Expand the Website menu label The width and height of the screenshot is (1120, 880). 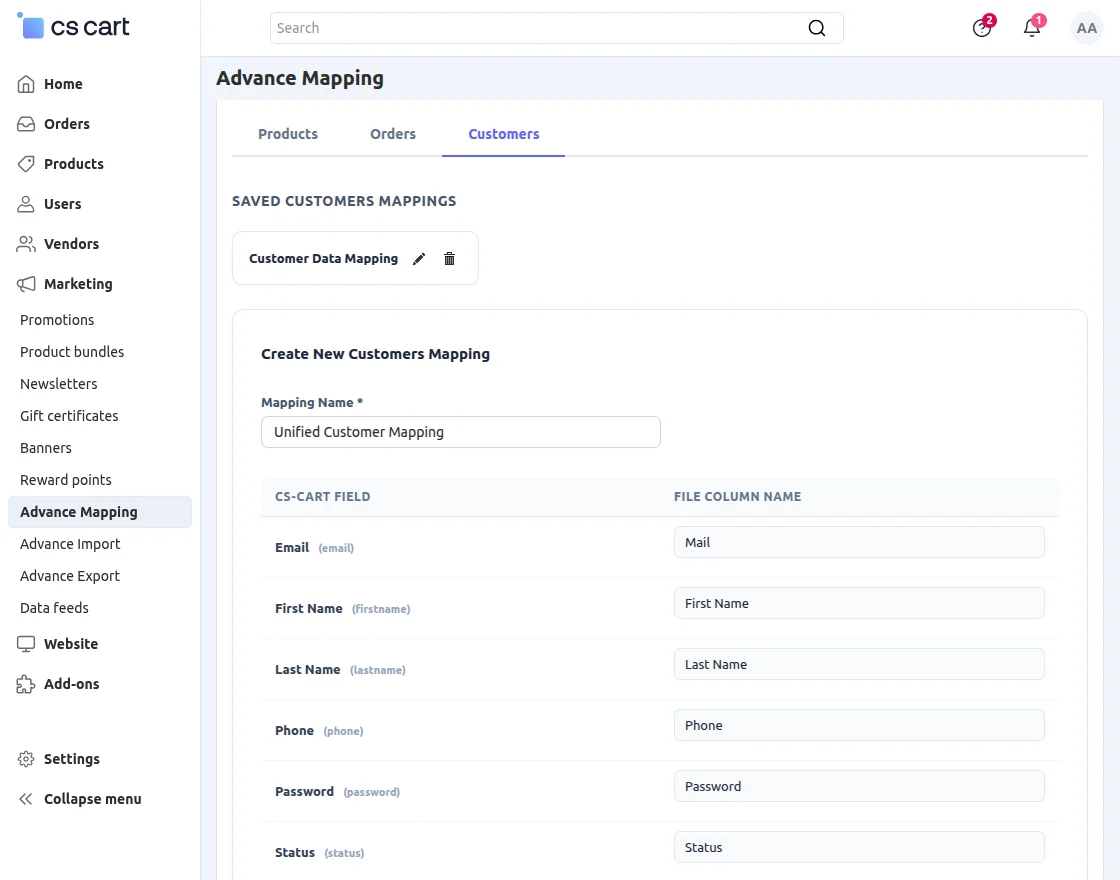click(x=71, y=644)
